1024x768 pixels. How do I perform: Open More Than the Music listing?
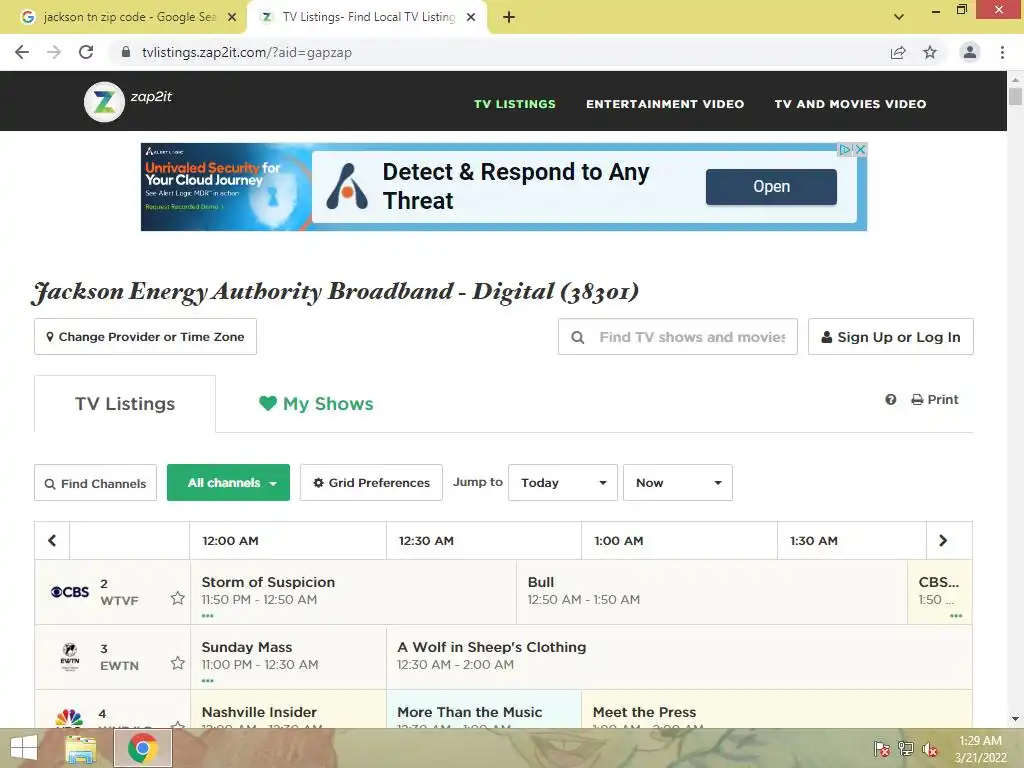pos(483,711)
